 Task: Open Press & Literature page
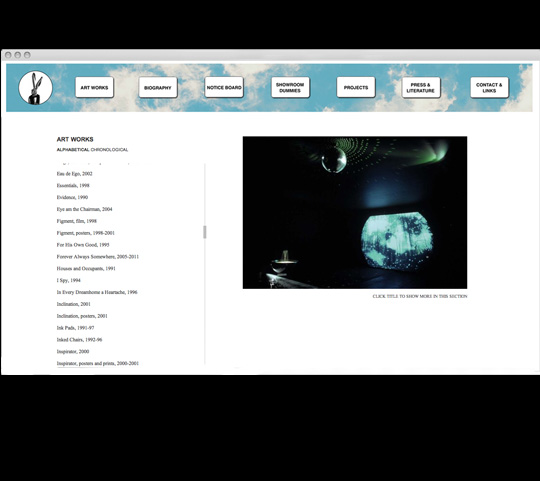click(x=421, y=87)
